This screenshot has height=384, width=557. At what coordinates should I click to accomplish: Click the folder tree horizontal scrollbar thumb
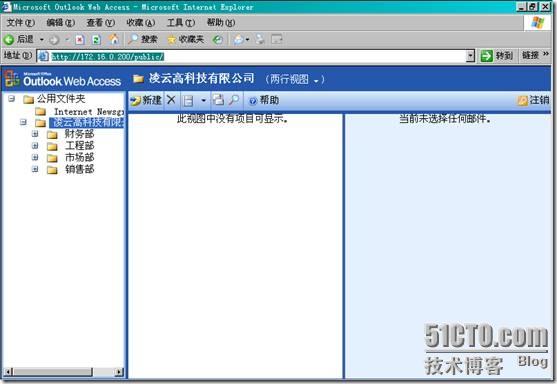tap(53, 372)
